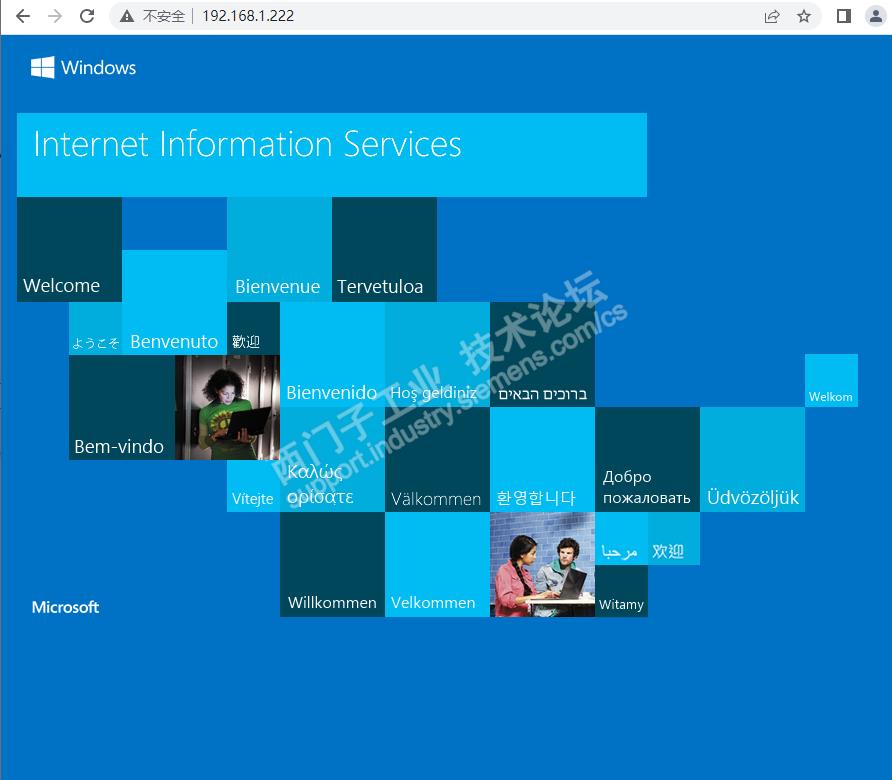Click the Internet Information Services banner
892x780 pixels.
332,155
